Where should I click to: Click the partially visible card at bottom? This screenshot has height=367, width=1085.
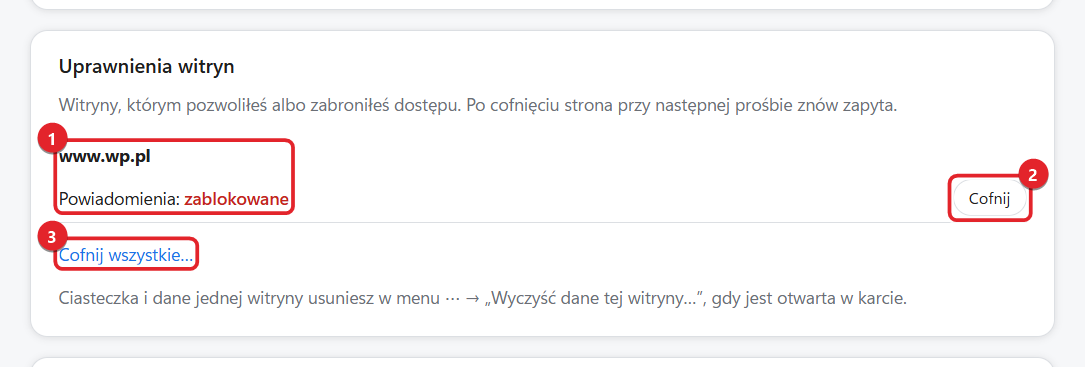pyautogui.click(x=542, y=362)
